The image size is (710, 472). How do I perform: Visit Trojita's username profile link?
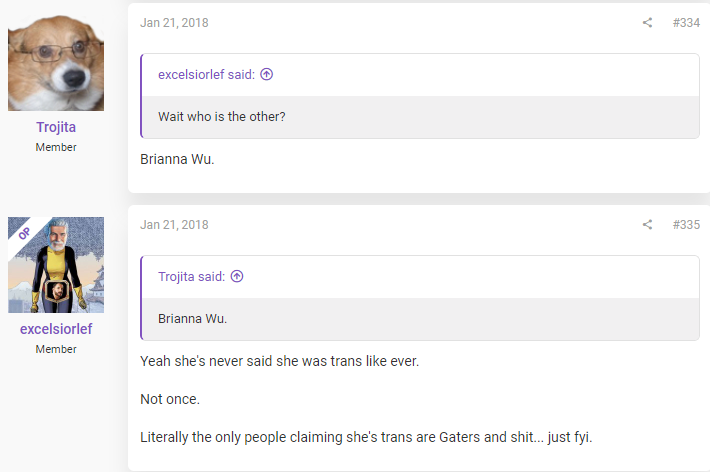(56, 127)
